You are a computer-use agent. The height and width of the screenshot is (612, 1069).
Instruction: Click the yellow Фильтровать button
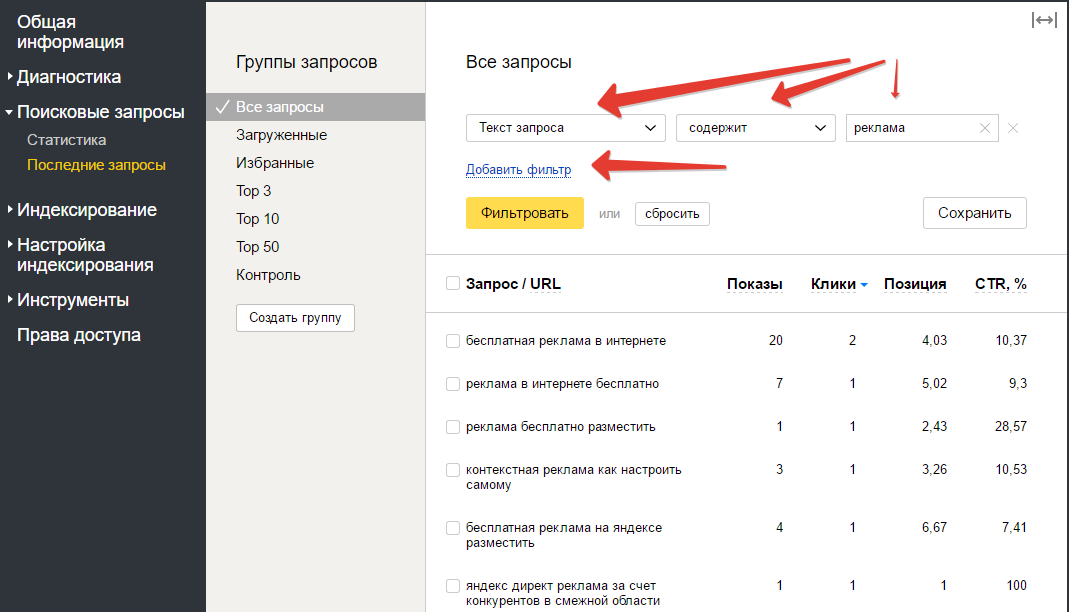(525, 213)
